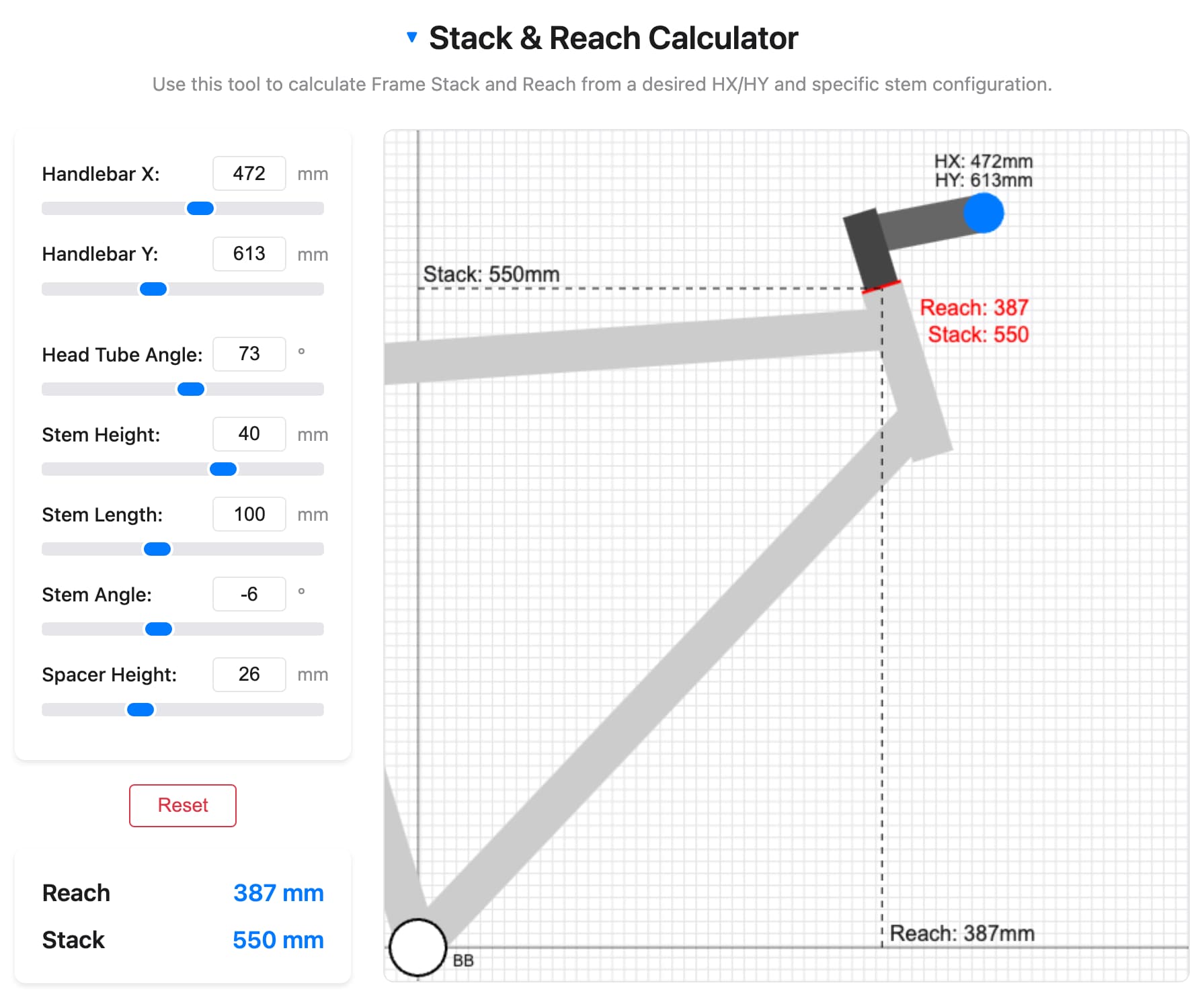Click the Head Tube Angle slider thumb

(191, 389)
